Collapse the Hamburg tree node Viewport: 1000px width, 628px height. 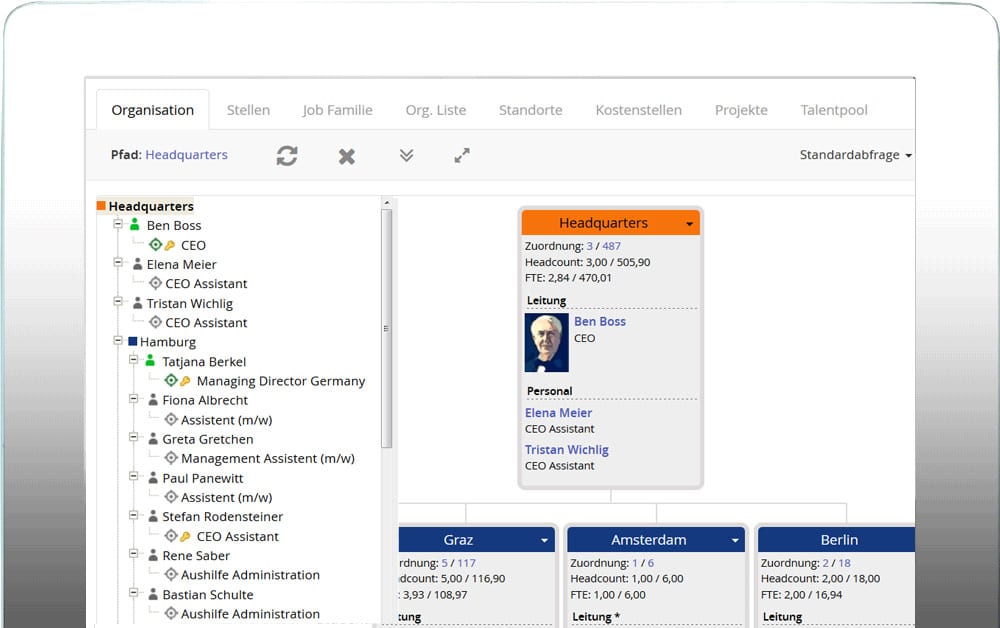tap(118, 340)
